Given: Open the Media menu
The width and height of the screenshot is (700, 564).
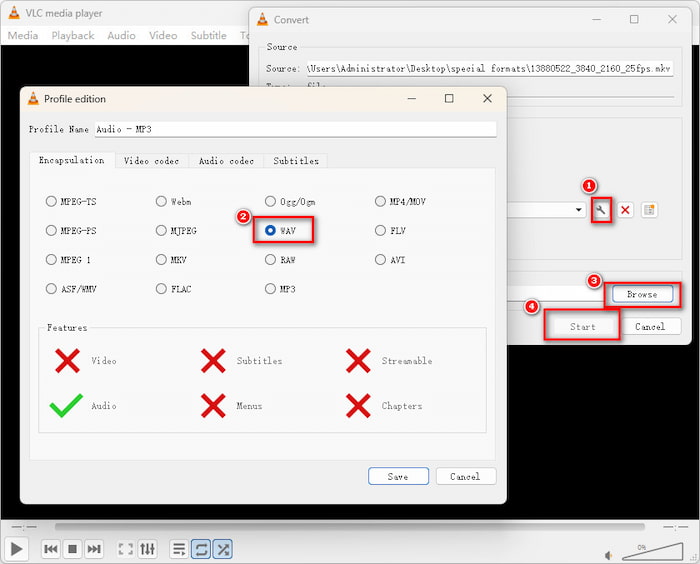Looking at the screenshot, I should [23, 35].
